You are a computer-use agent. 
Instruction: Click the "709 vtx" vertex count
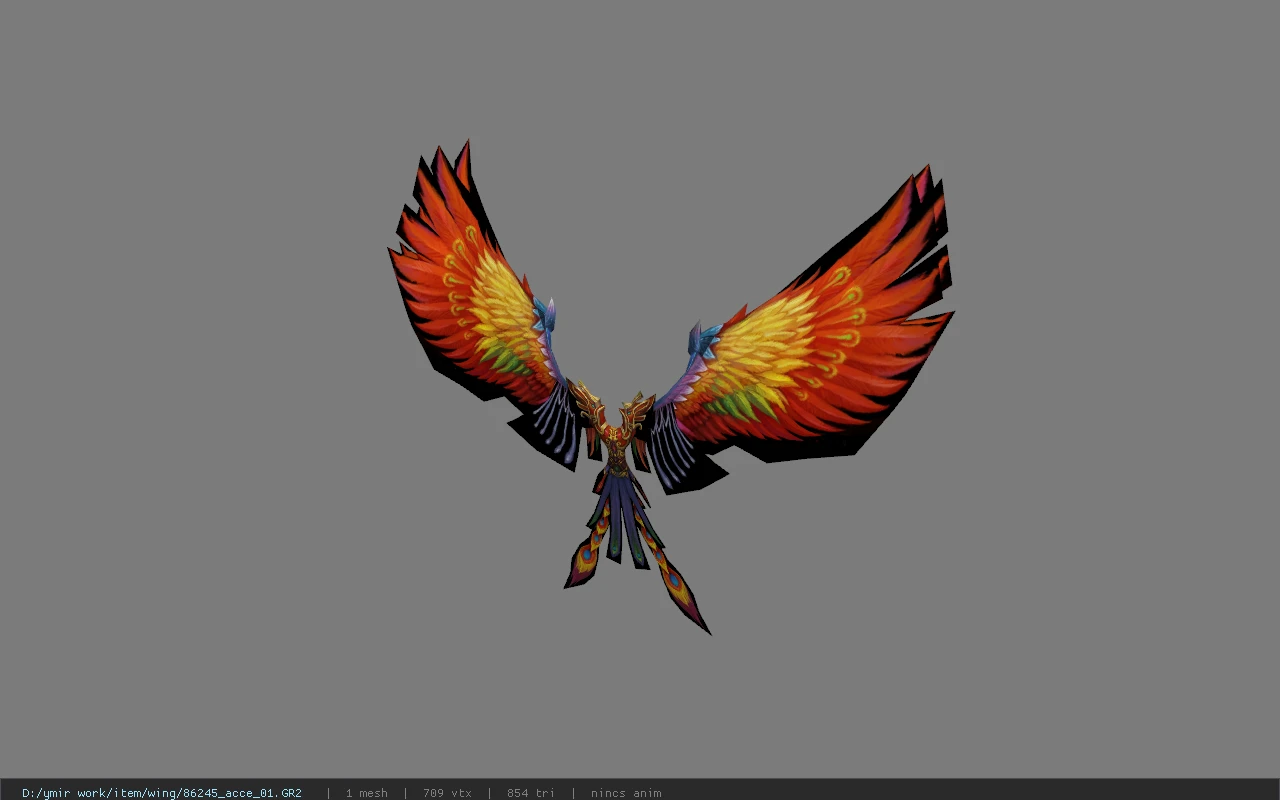447,793
